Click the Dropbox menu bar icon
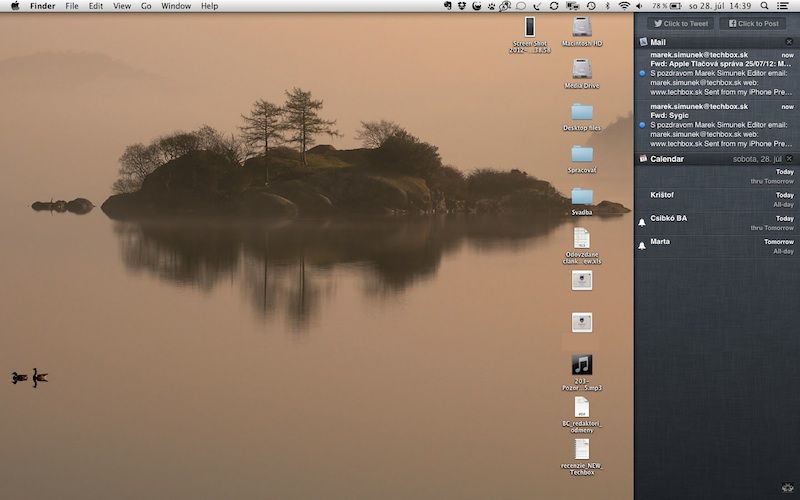 (x=462, y=6)
